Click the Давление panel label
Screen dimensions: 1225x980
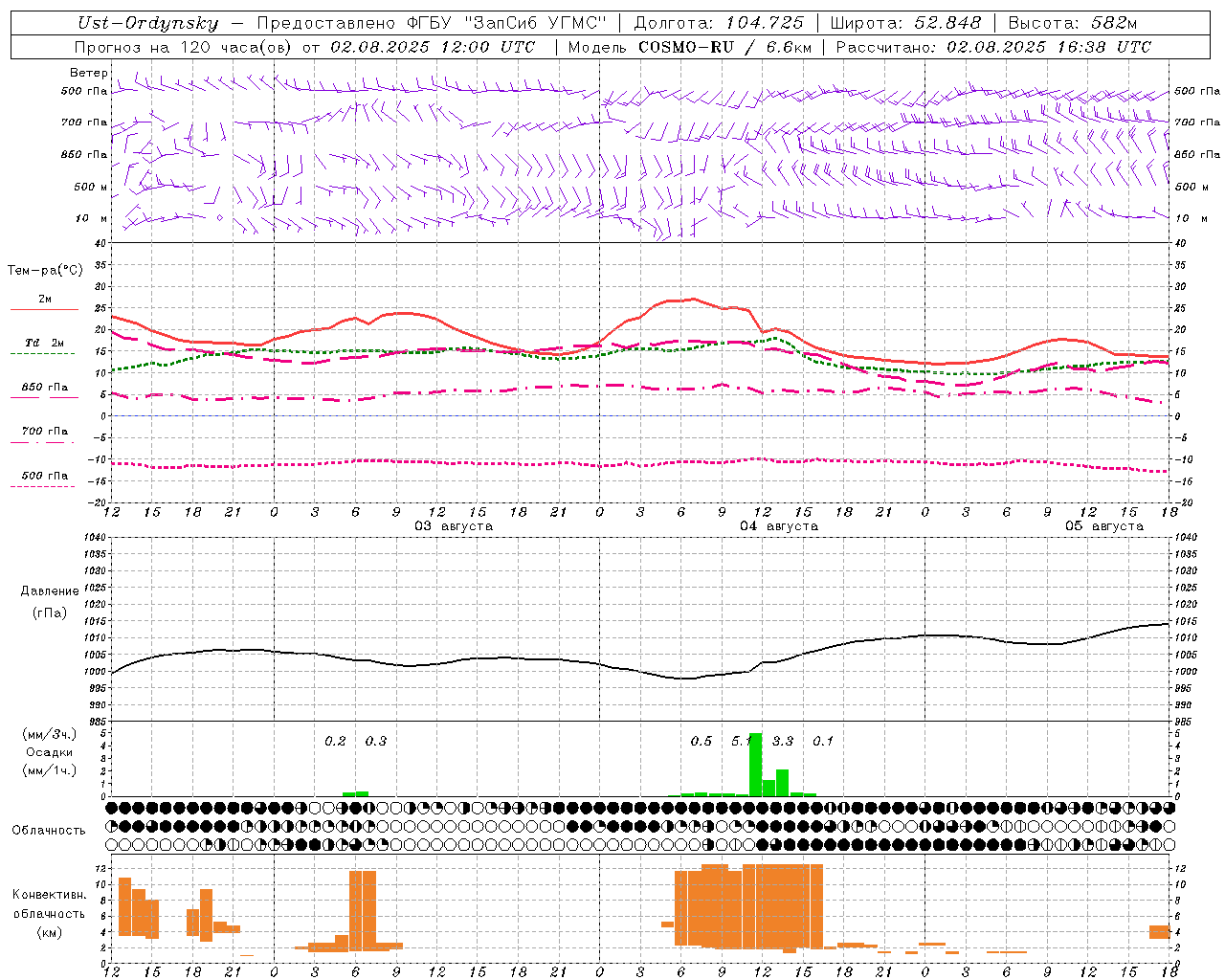click(50, 591)
